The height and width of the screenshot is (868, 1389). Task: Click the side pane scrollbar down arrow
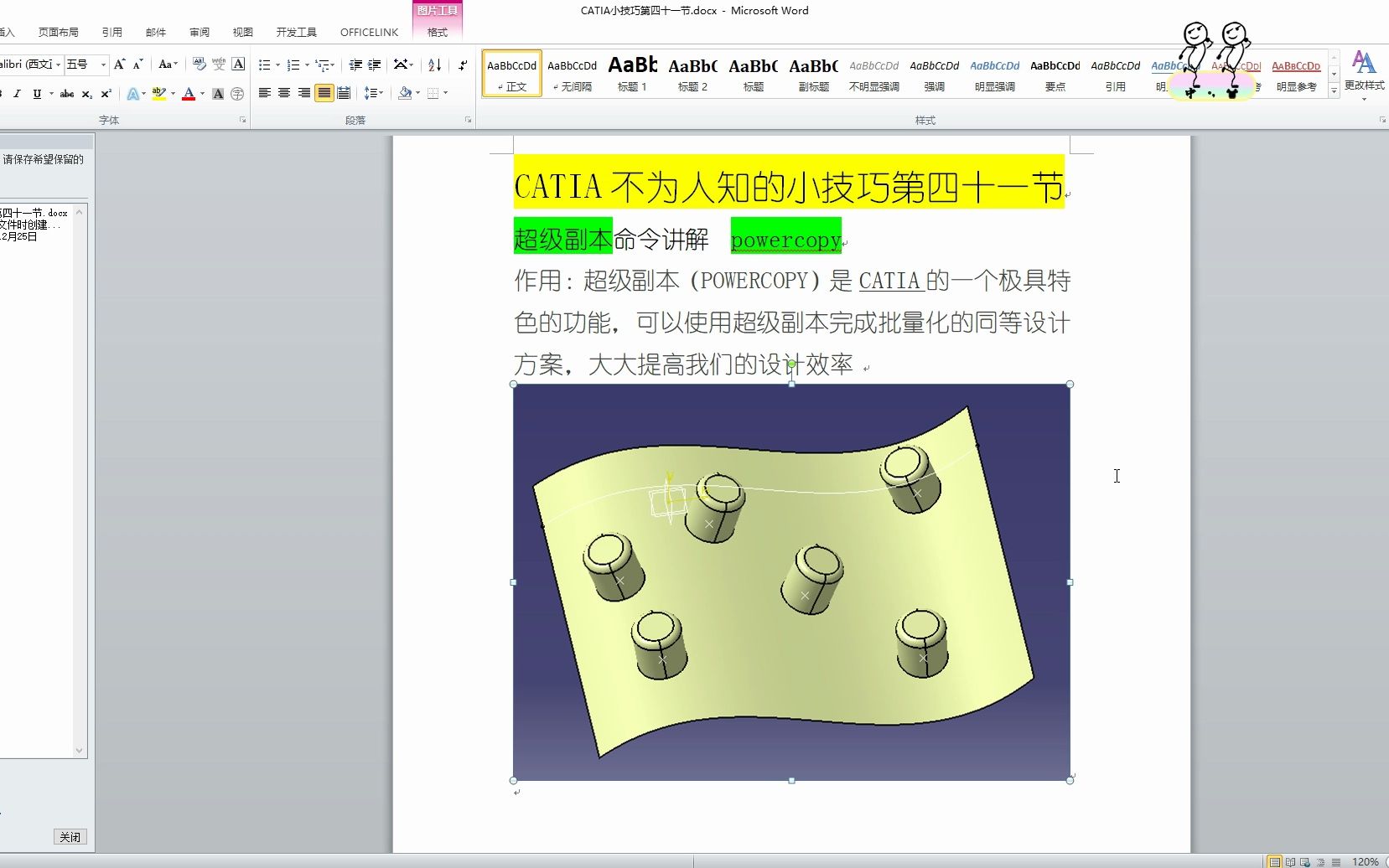[80, 751]
